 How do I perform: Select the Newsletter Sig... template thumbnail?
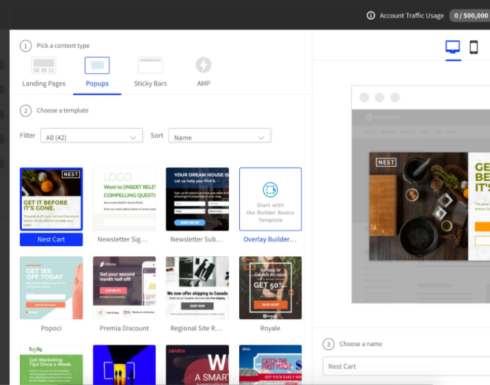(x=124, y=199)
